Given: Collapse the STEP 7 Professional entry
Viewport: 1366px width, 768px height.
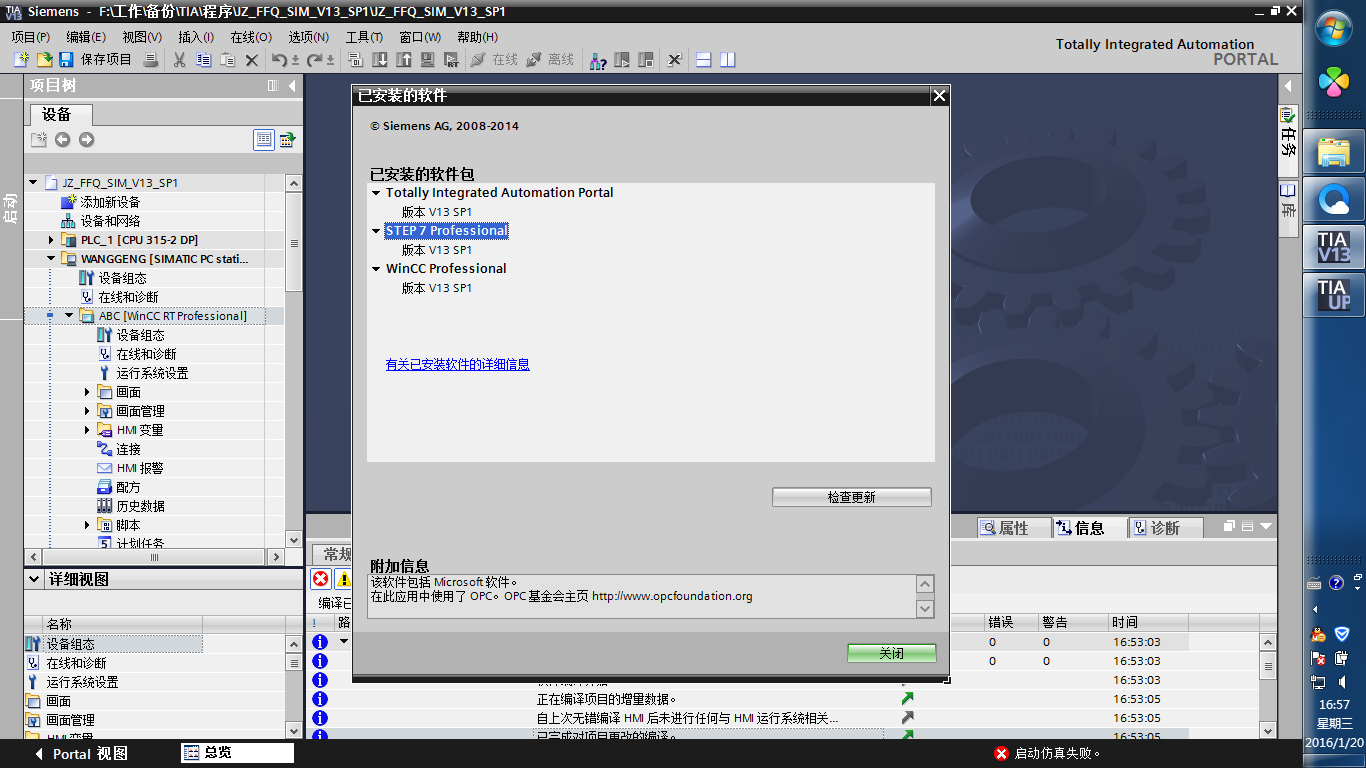Looking at the screenshot, I should [376, 231].
